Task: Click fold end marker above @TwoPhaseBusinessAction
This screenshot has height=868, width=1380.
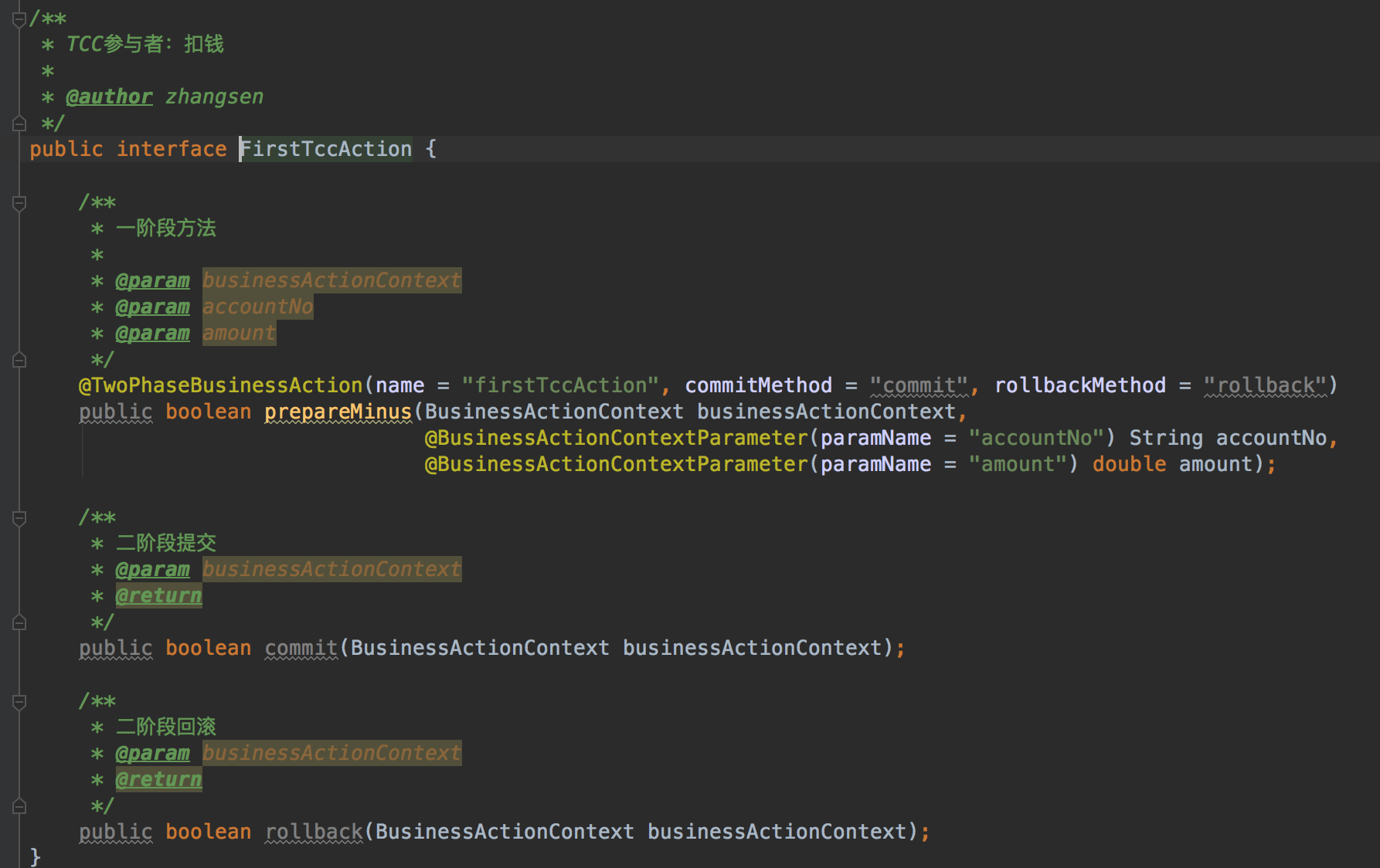Action: click(x=19, y=360)
